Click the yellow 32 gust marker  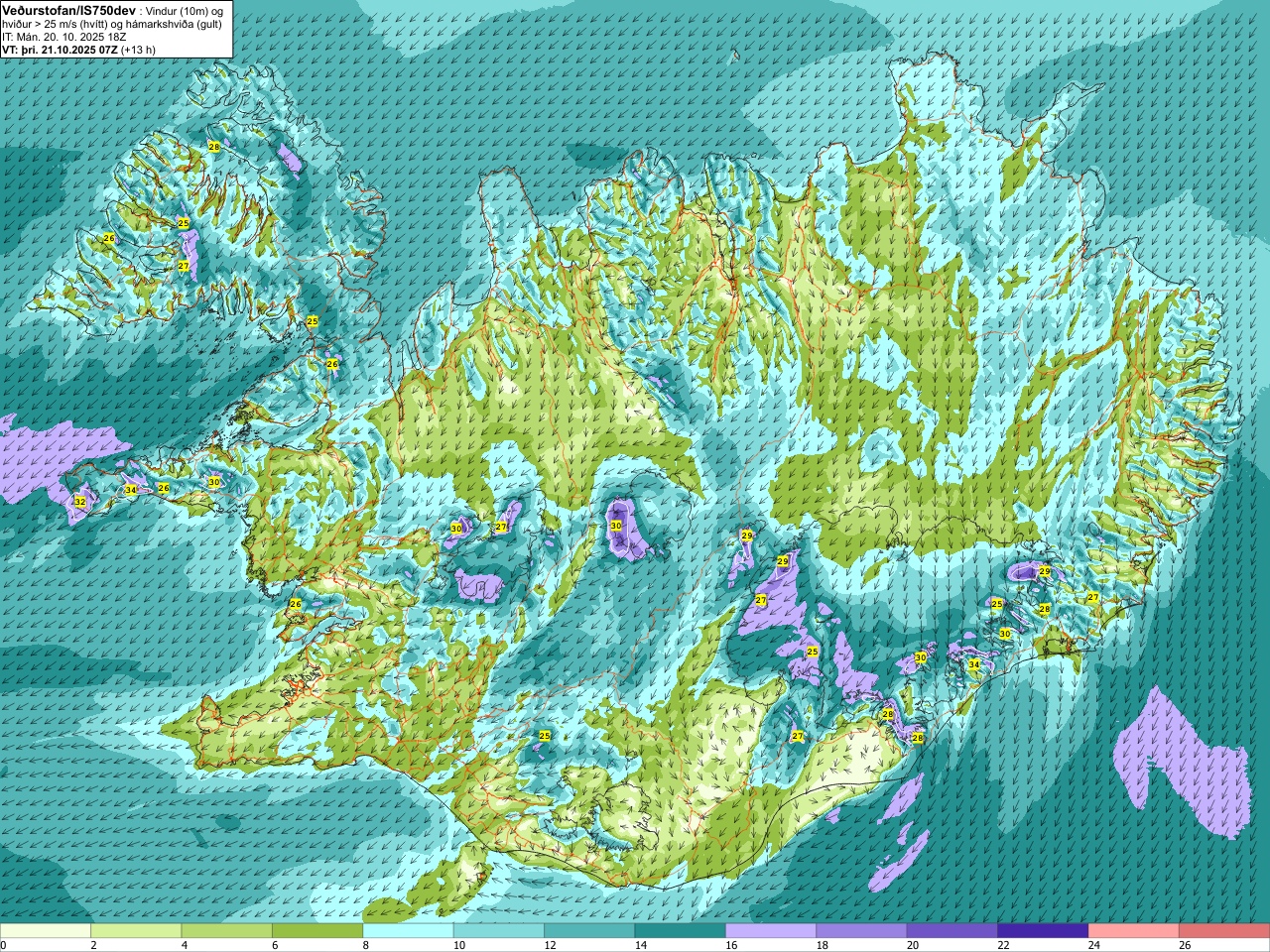[80, 503]
